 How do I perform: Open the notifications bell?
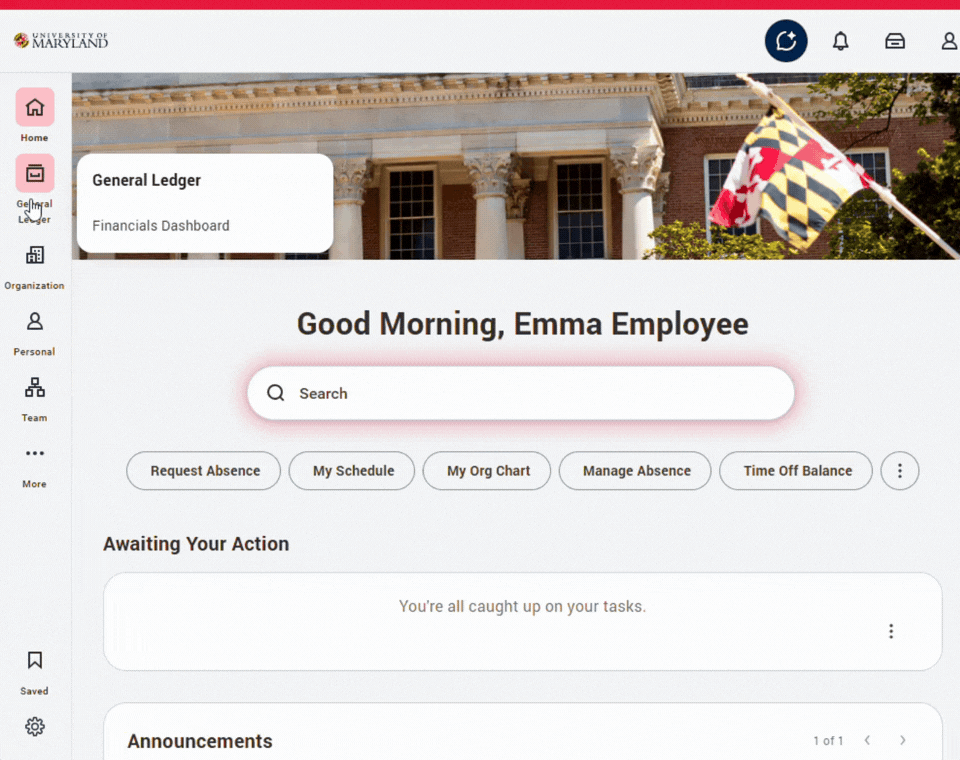[841, 41]
